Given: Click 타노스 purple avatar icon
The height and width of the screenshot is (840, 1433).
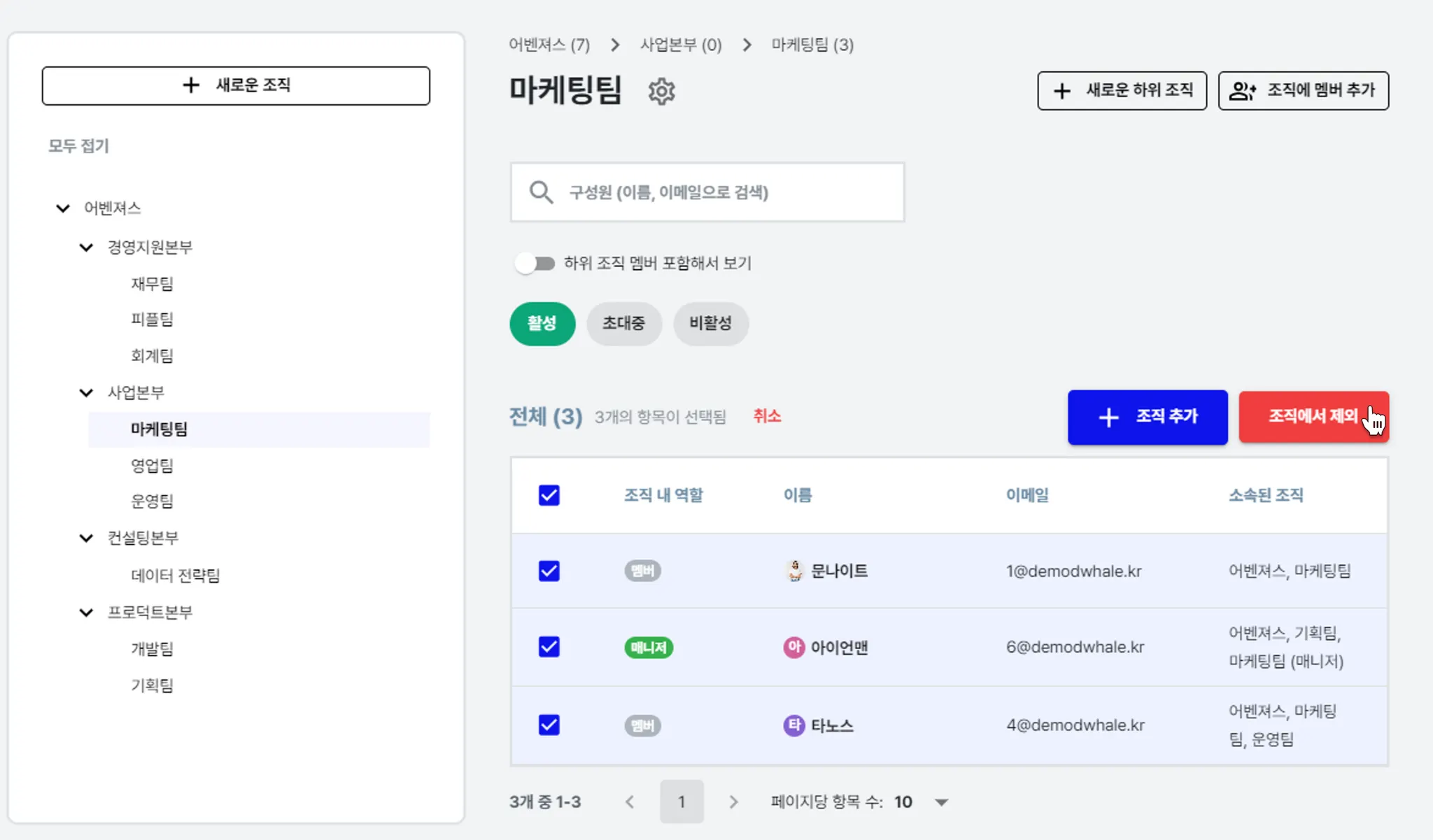Looking at the screenshot, I should [793, 725].
